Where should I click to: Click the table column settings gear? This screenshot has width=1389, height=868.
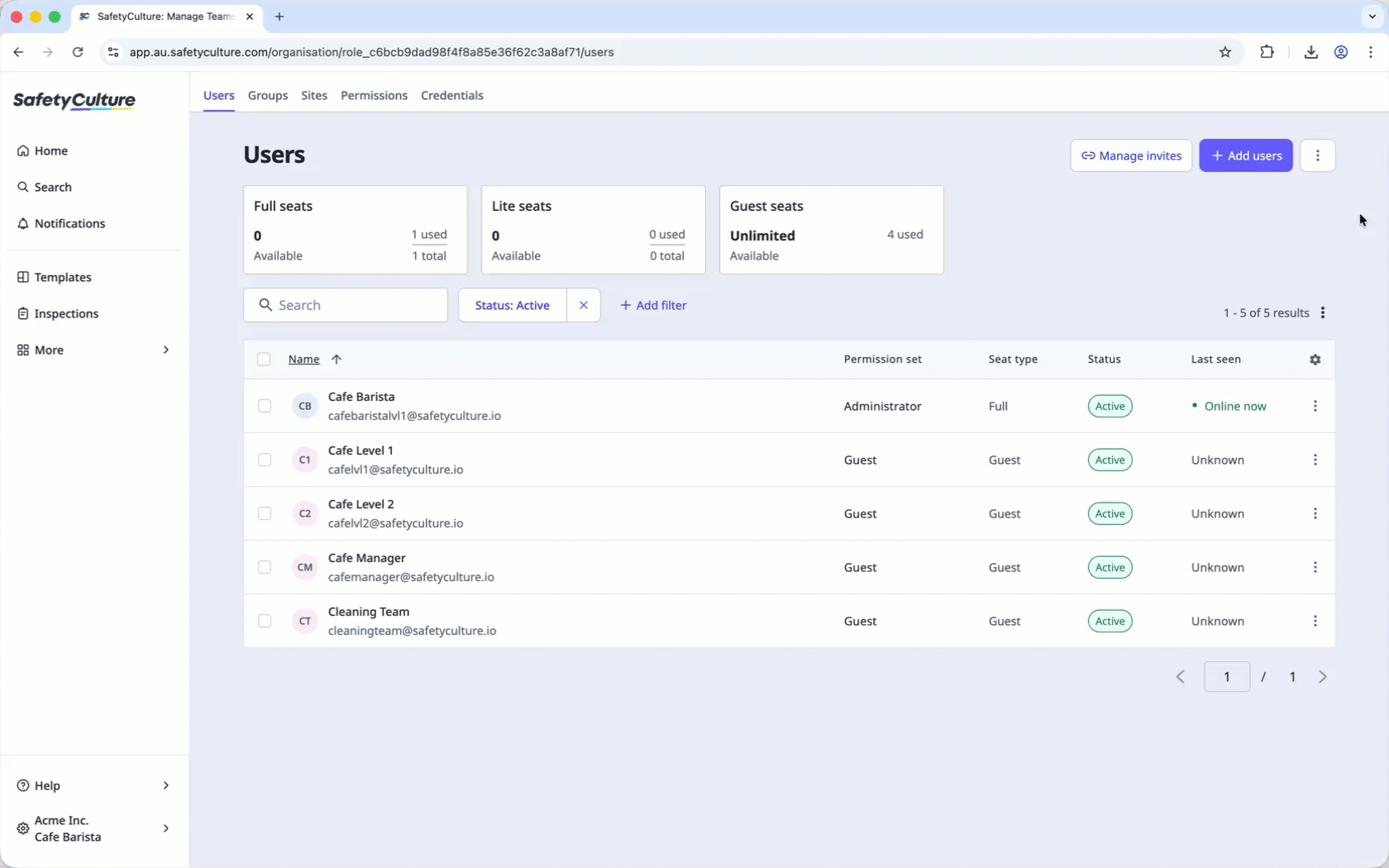pos(1315,360)
